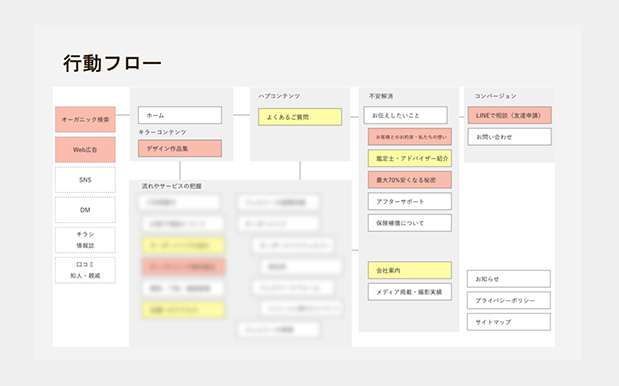
Task: Open the デザイン作品集 node
Action: point(180,148)
